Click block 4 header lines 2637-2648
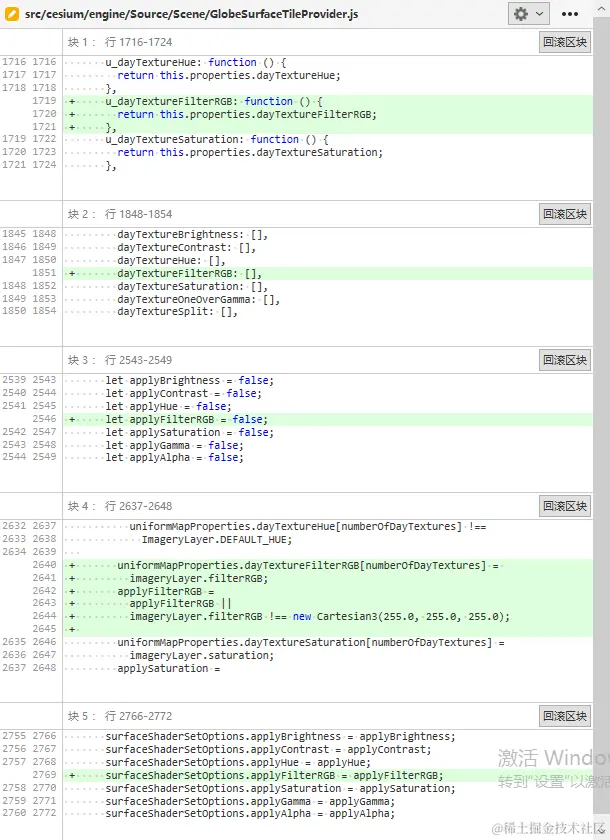Image resolution: width=610 pixels, height=840 pixels. (120, 506)
